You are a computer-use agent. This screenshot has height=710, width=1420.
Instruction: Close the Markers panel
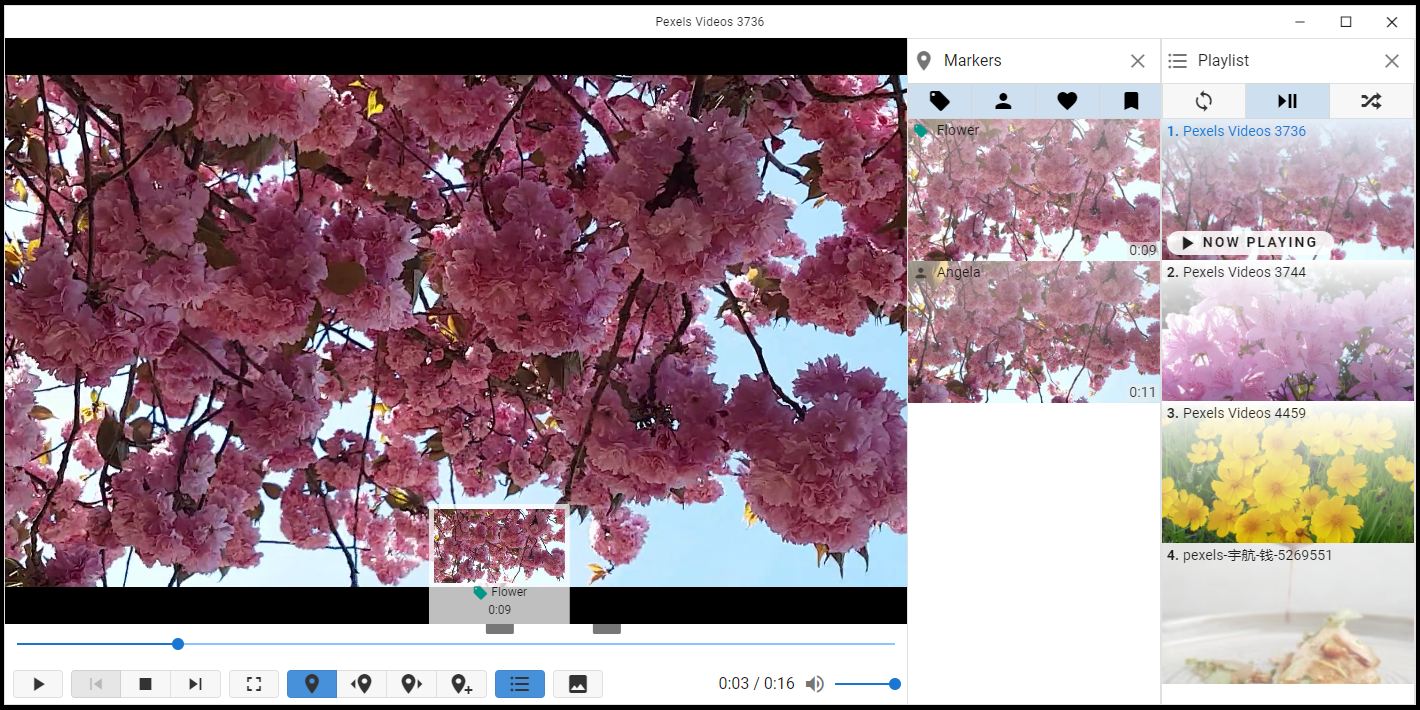coord(1137,61)
